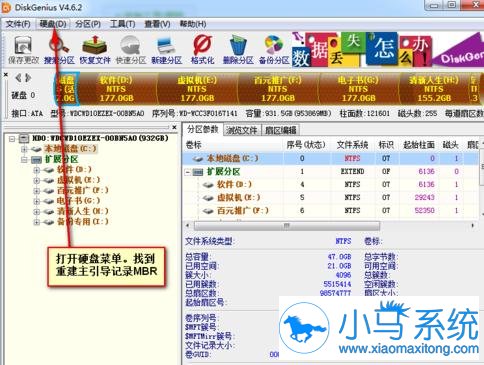This screenshot has width=484, height=365.
Task: Click the 序号(状态) column header
Action: click(x=306, y=145)
